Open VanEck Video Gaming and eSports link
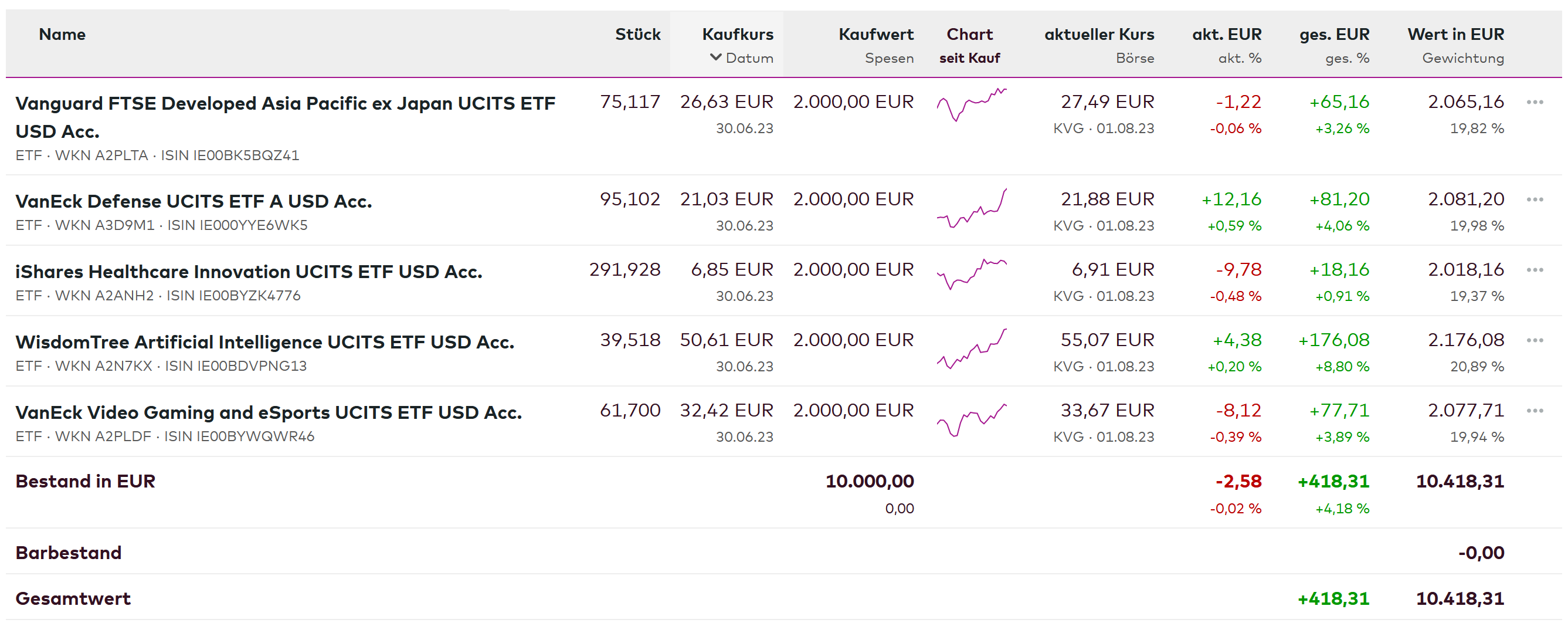The image size is (1568, 633). point(269,412)
